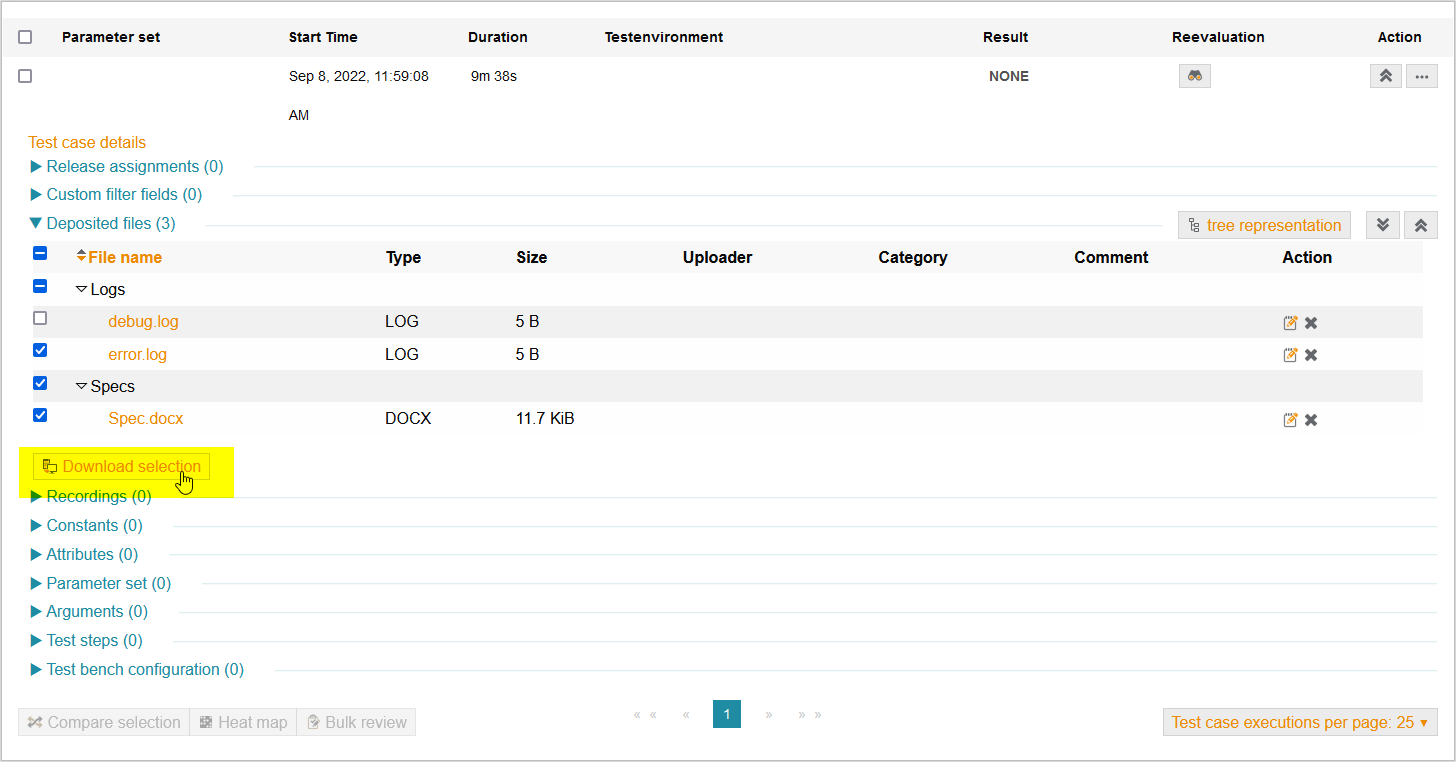
Task: Expand all deposited files with double down chevron
Action: pyautogui.click(x=1382, y=225)
